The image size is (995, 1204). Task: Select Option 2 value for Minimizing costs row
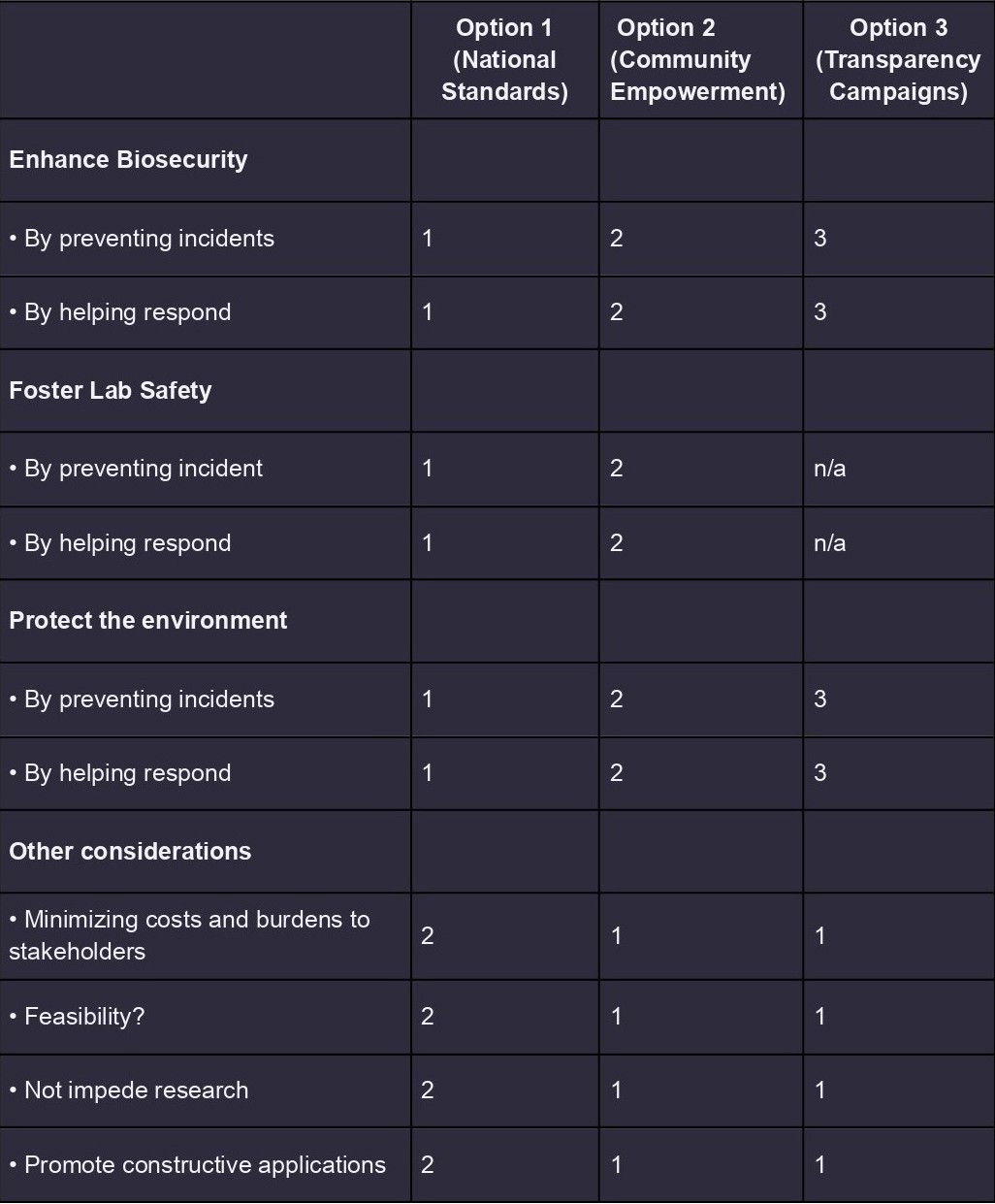(x=617, y=936)
